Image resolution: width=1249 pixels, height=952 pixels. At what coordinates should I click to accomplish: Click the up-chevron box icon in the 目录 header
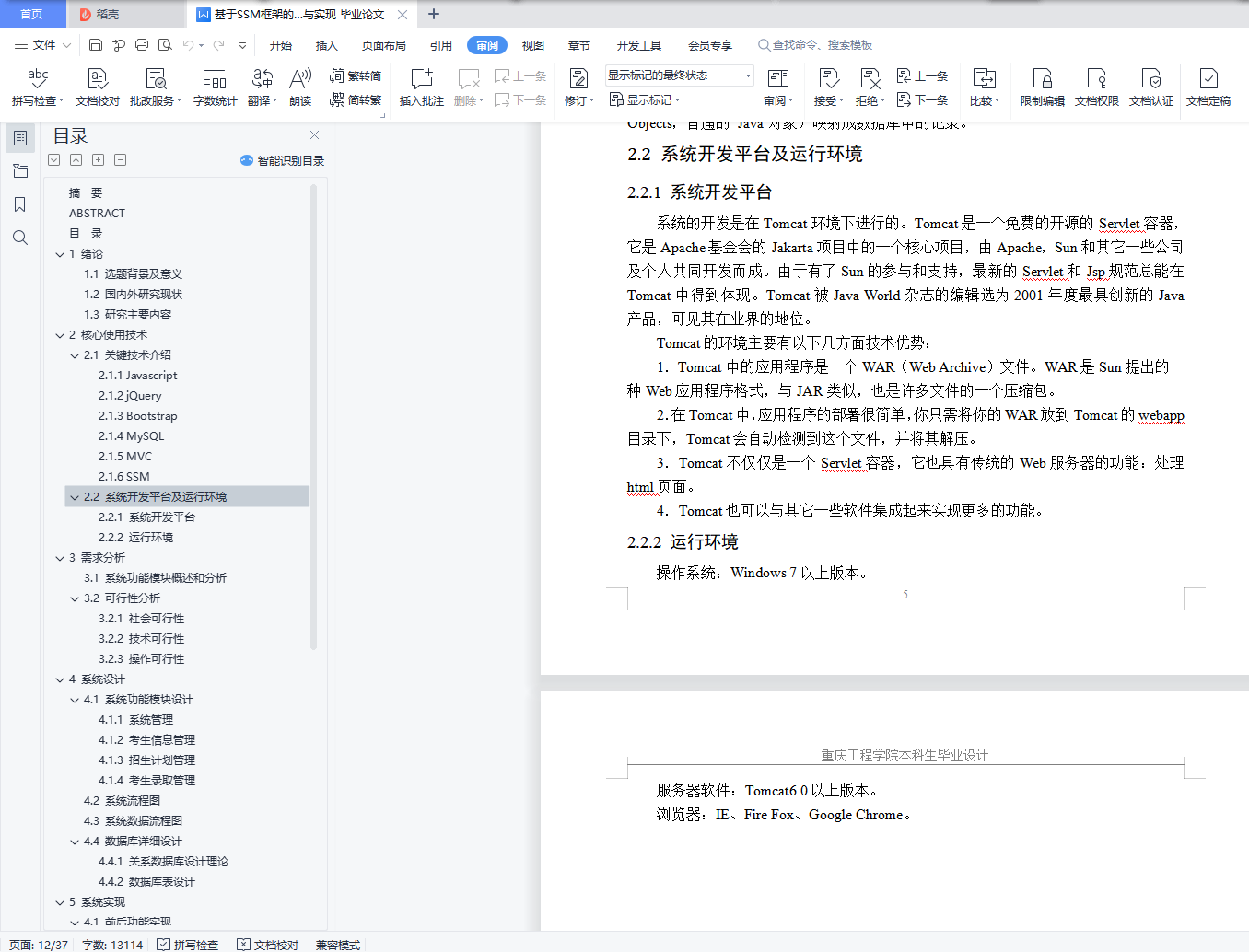point(76,160)
